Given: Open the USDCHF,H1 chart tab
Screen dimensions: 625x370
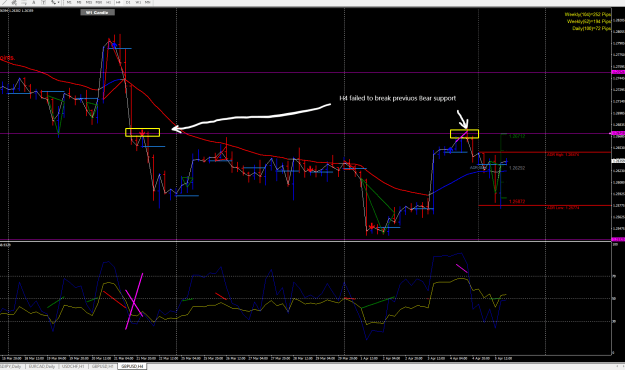Looking at the screenshot, I should [73, 366].
